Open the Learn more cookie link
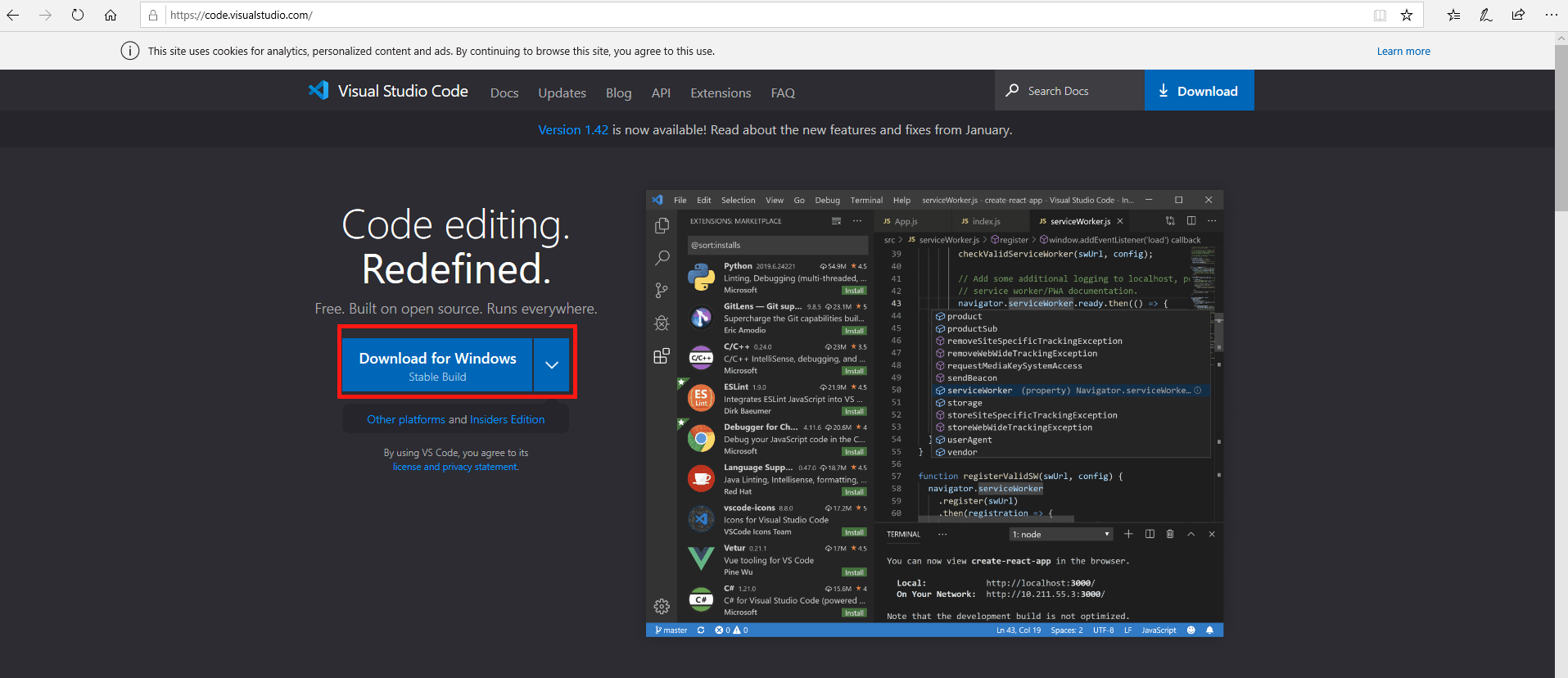Image resolution: width=1568 pixels, height=678 pixels. (x=1403, y=51)
